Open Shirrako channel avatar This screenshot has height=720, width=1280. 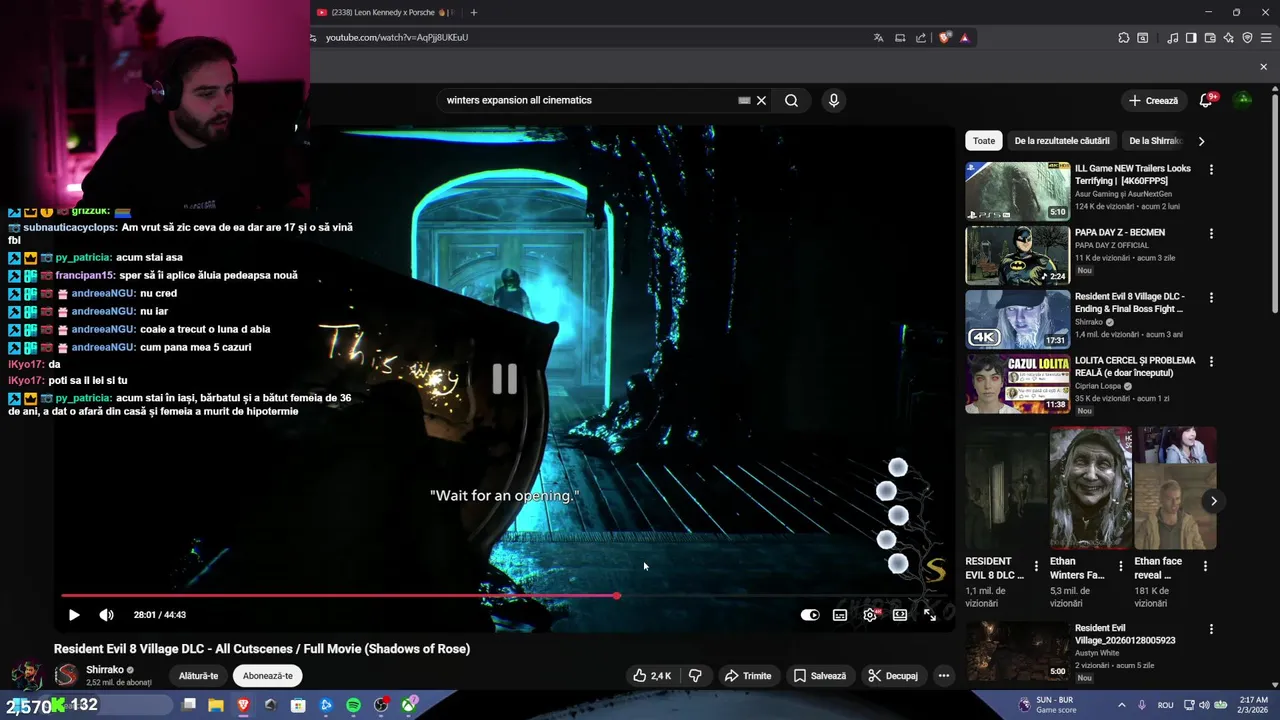coord(66,676)
